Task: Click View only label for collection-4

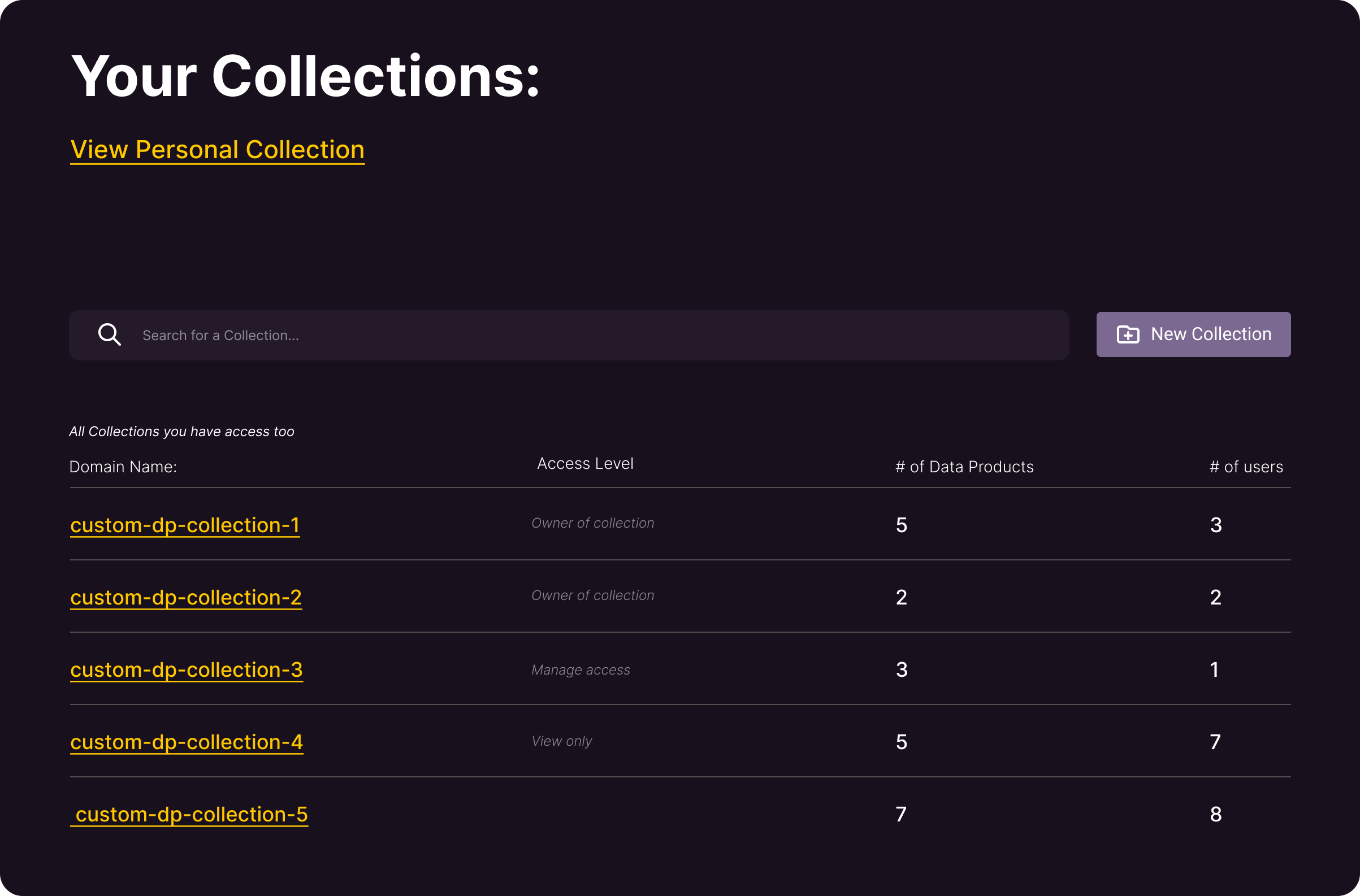Action: tap(561, 741)
